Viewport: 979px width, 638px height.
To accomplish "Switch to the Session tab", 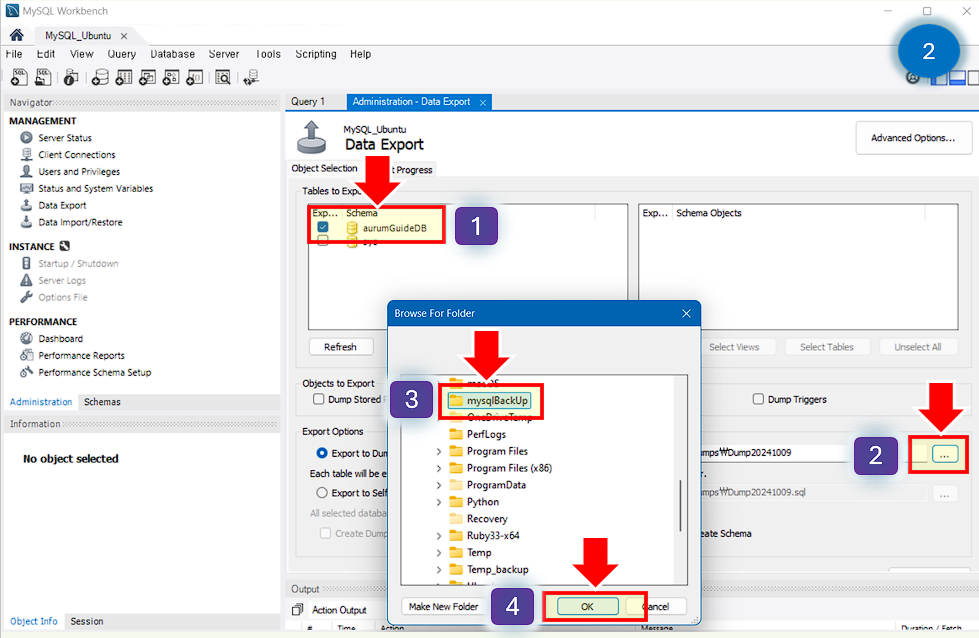I will 87,621.
